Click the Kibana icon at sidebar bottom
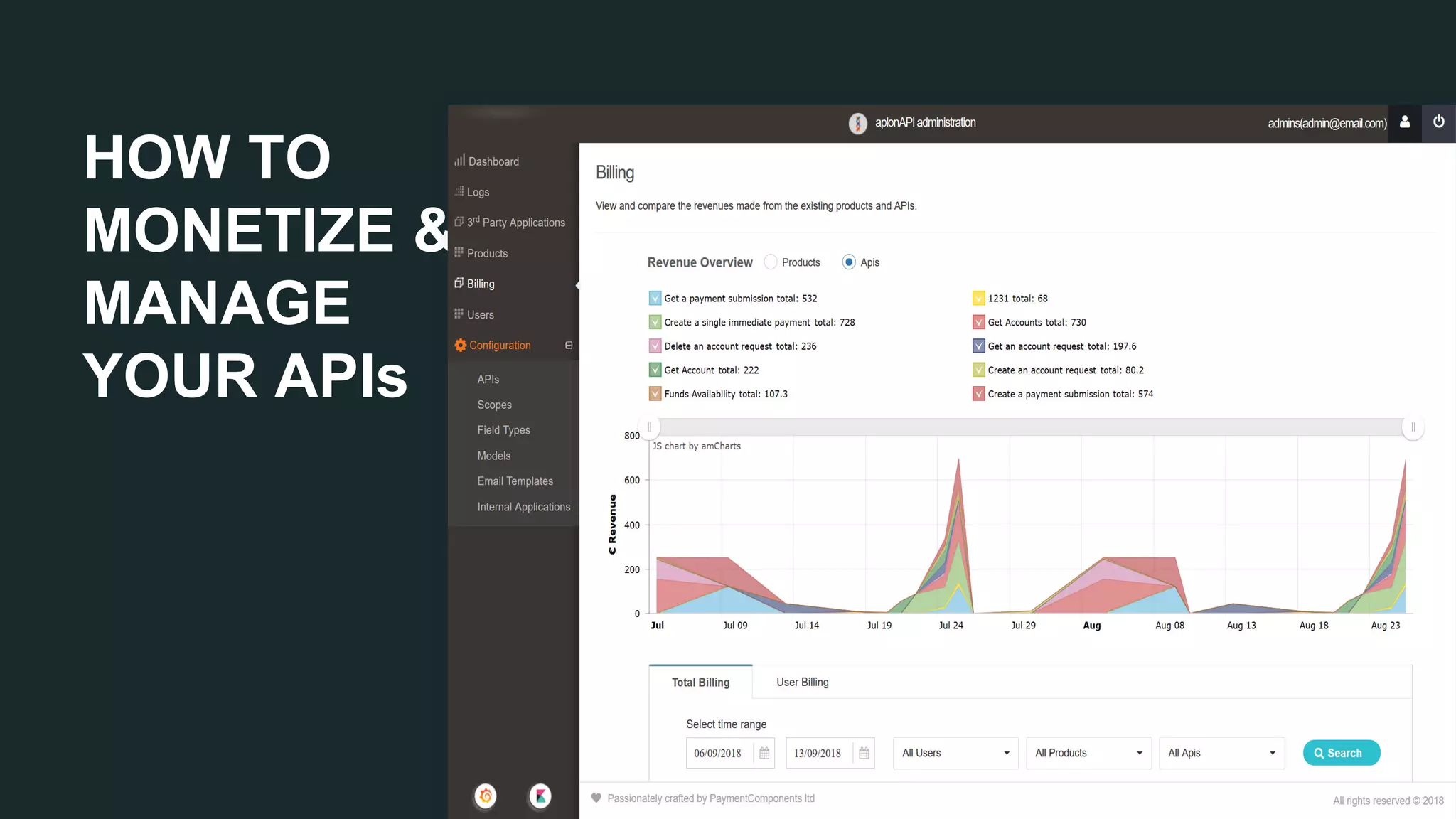1456x819 pixels. [540, 796]
